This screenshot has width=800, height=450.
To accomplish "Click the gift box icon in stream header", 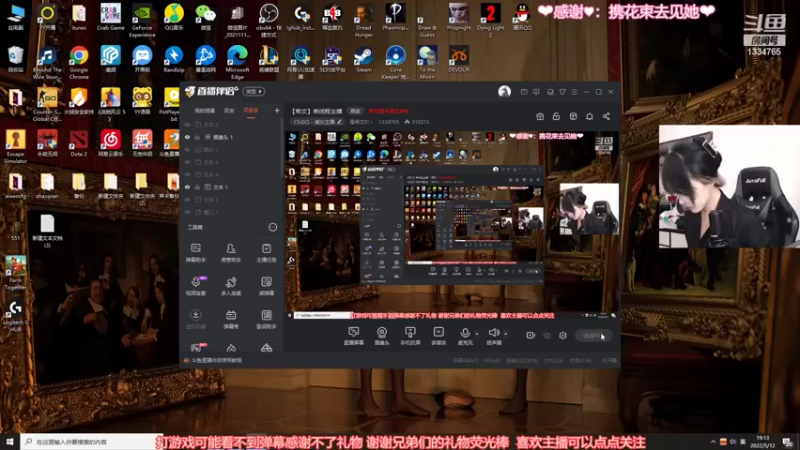I will pyautogui.click(x=540, y=116).
